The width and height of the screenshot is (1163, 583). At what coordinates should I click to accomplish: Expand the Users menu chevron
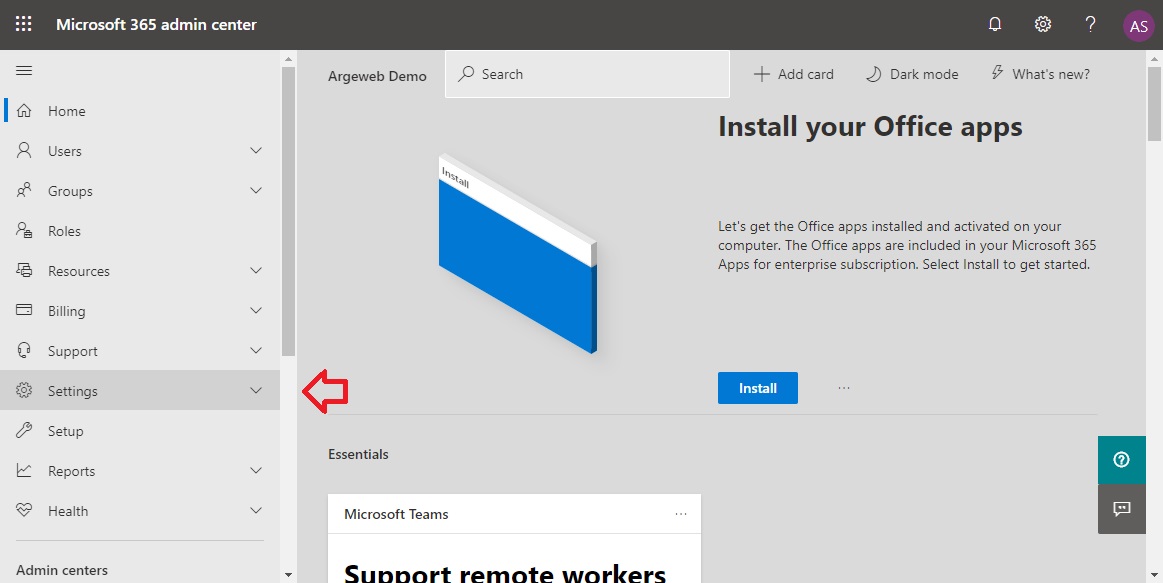[256, 151]
